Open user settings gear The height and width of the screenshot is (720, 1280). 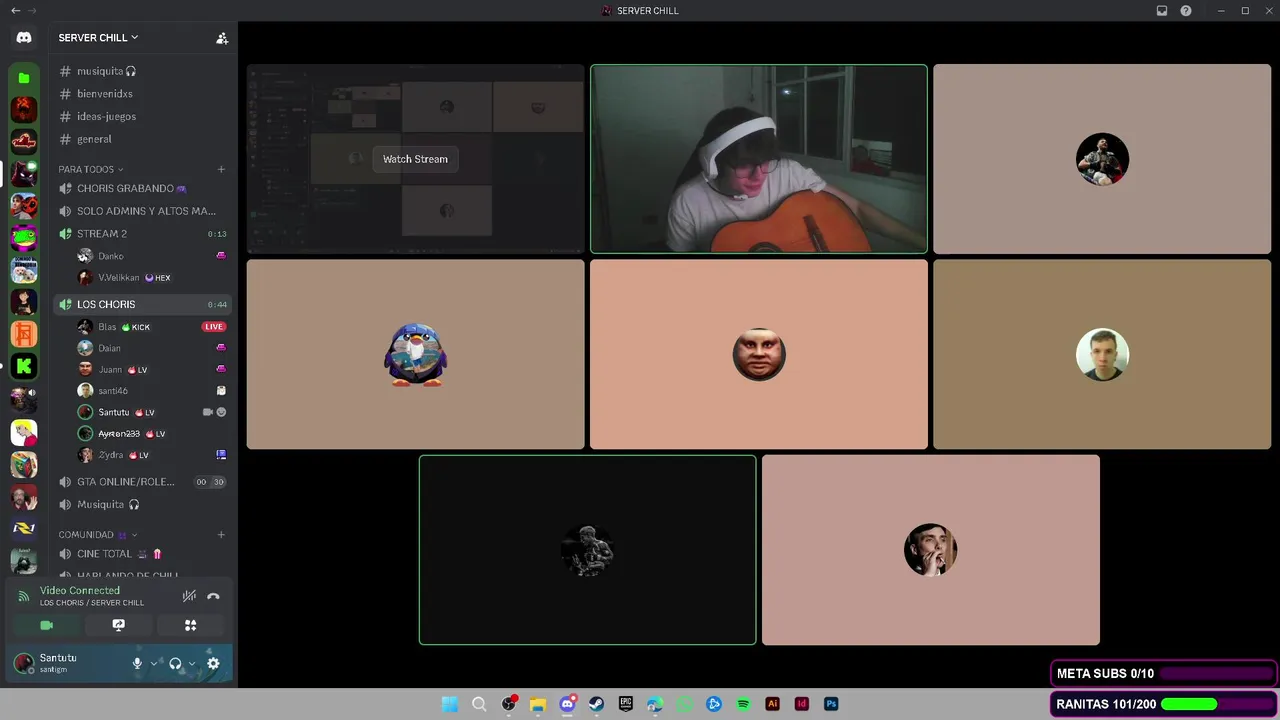point(213,663)
